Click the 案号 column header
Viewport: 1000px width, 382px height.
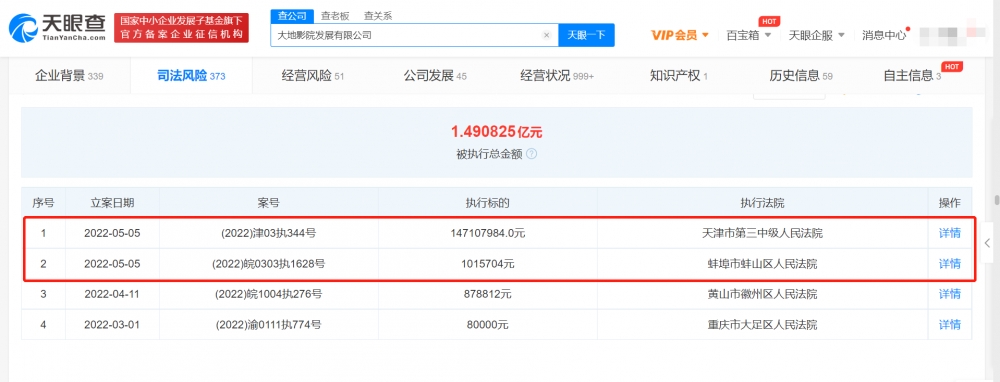pos(268,203)
